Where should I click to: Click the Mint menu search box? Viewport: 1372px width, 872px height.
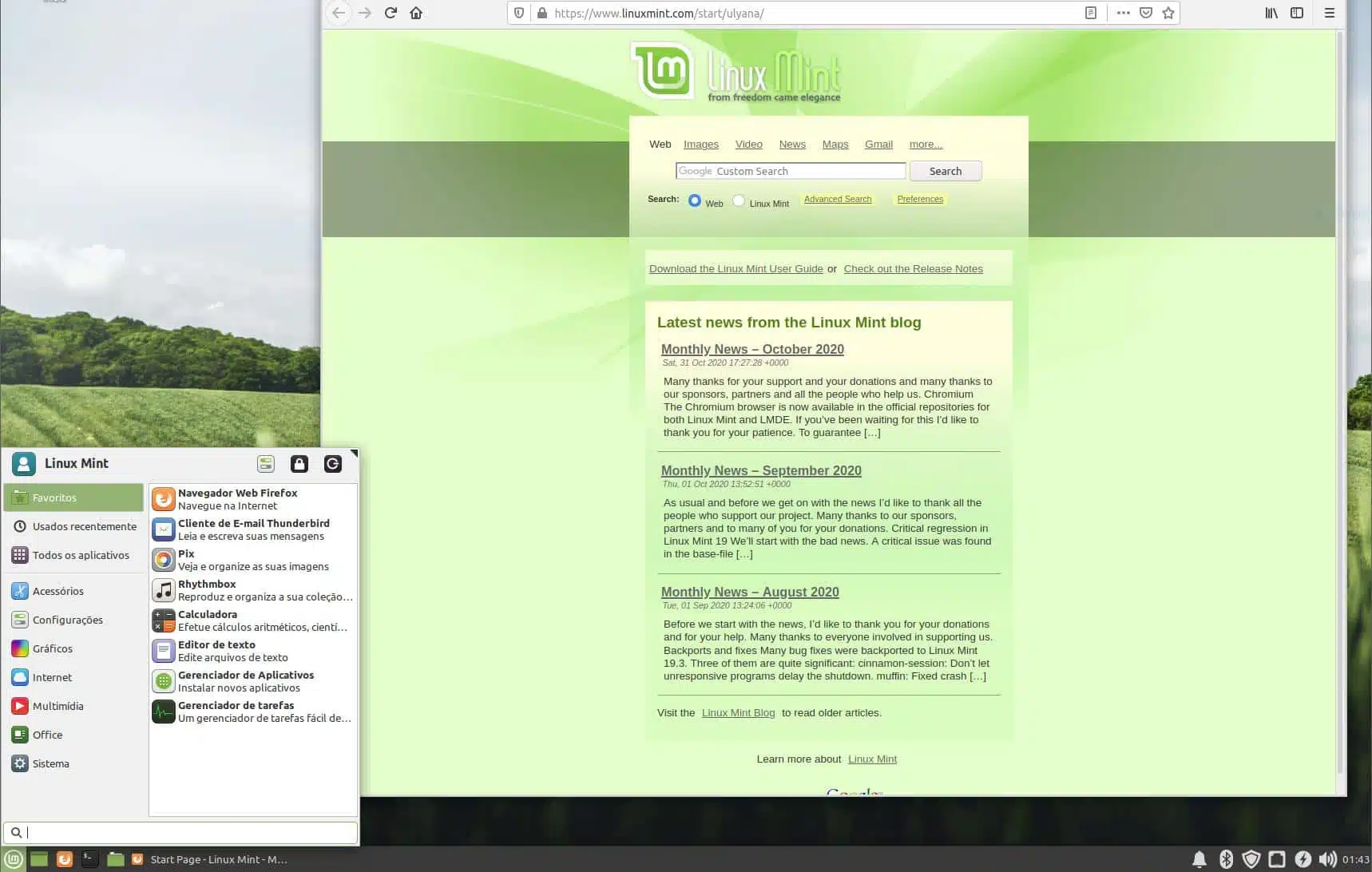pyautogui.click(x=180, y=832)
